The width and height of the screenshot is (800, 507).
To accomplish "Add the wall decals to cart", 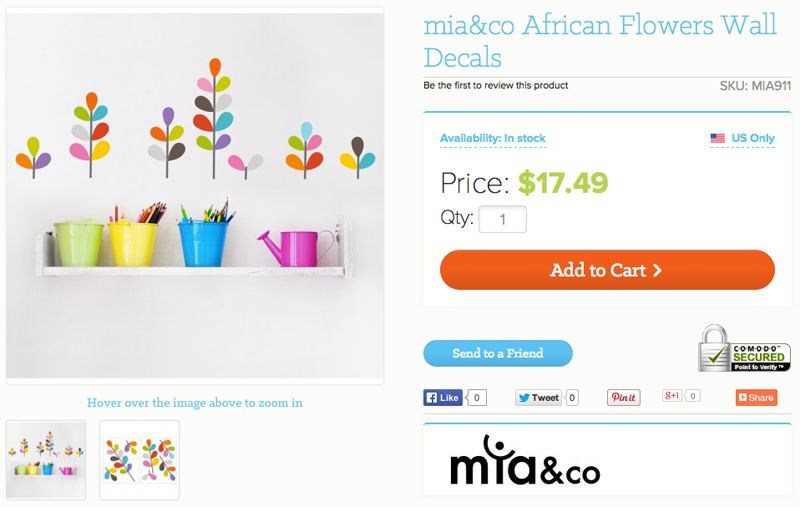I will (607, 270).
